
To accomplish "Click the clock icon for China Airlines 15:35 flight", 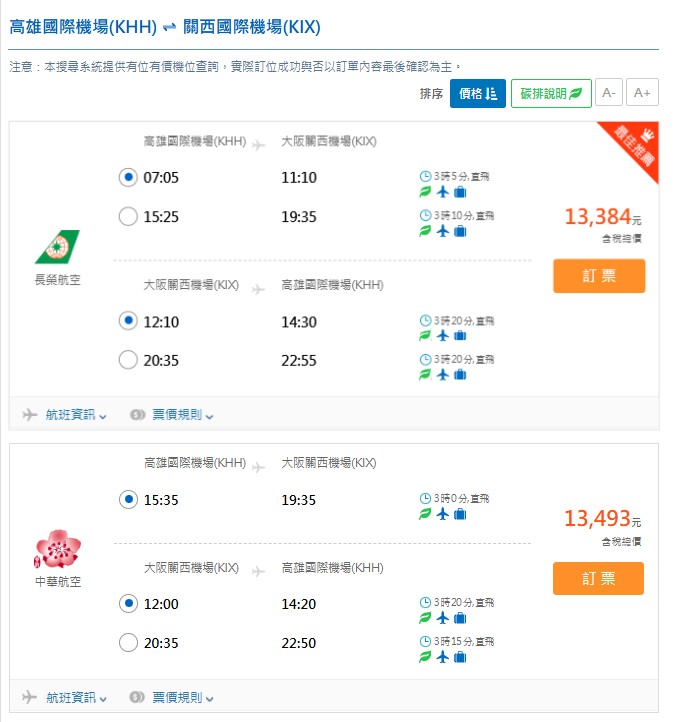I will pyautogui.click(x=425, y=498).
